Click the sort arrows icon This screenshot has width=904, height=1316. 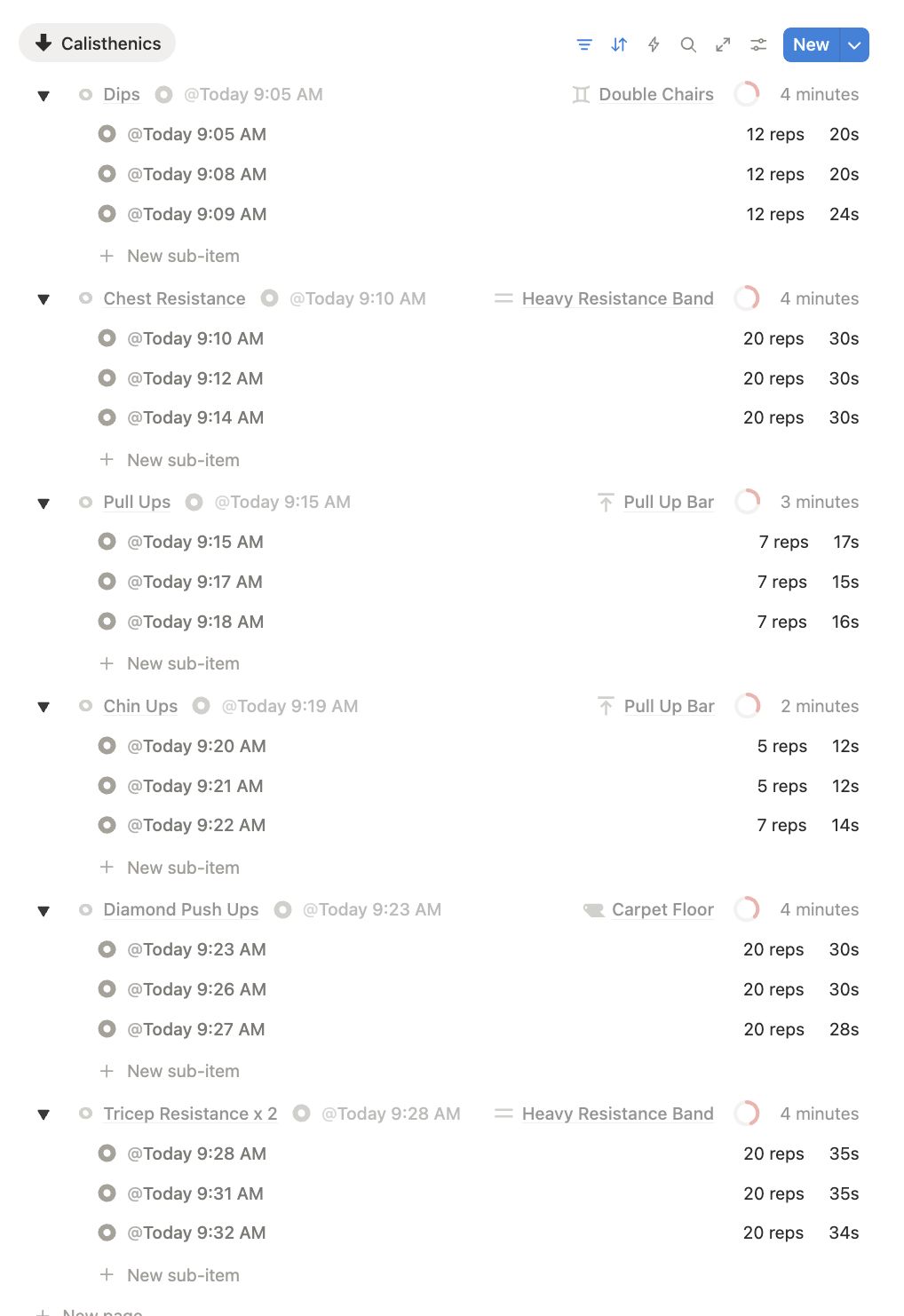click(x=619, y=44)
